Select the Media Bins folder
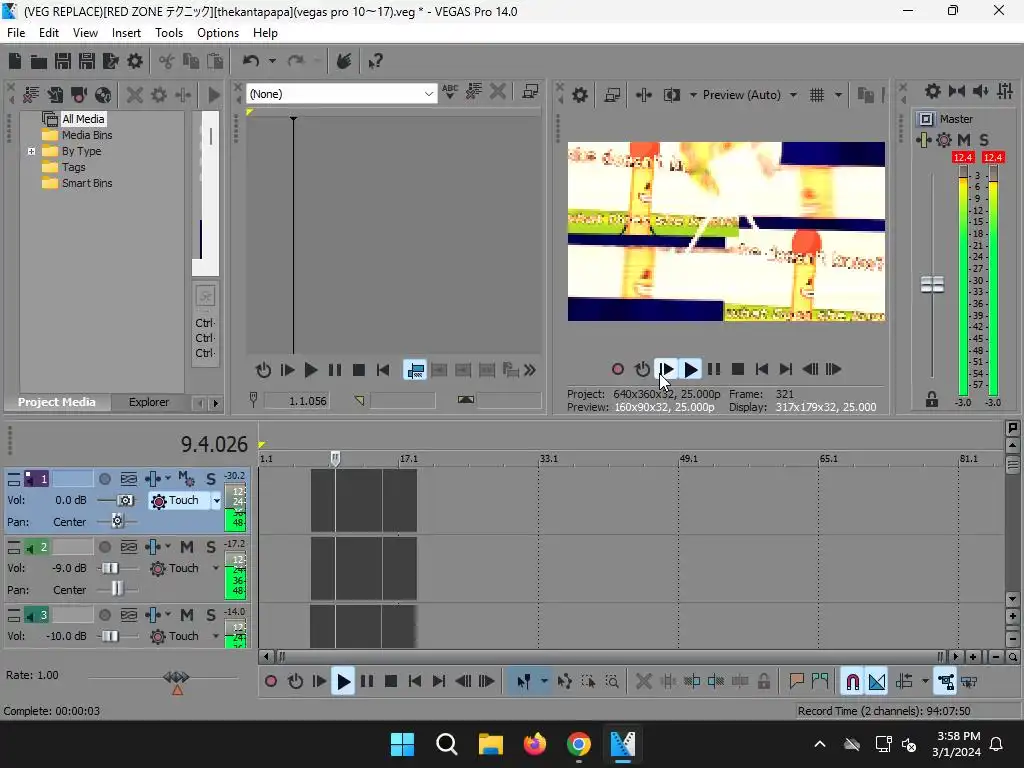Viewport: 1024px width, 768px height. click(86, 135)
